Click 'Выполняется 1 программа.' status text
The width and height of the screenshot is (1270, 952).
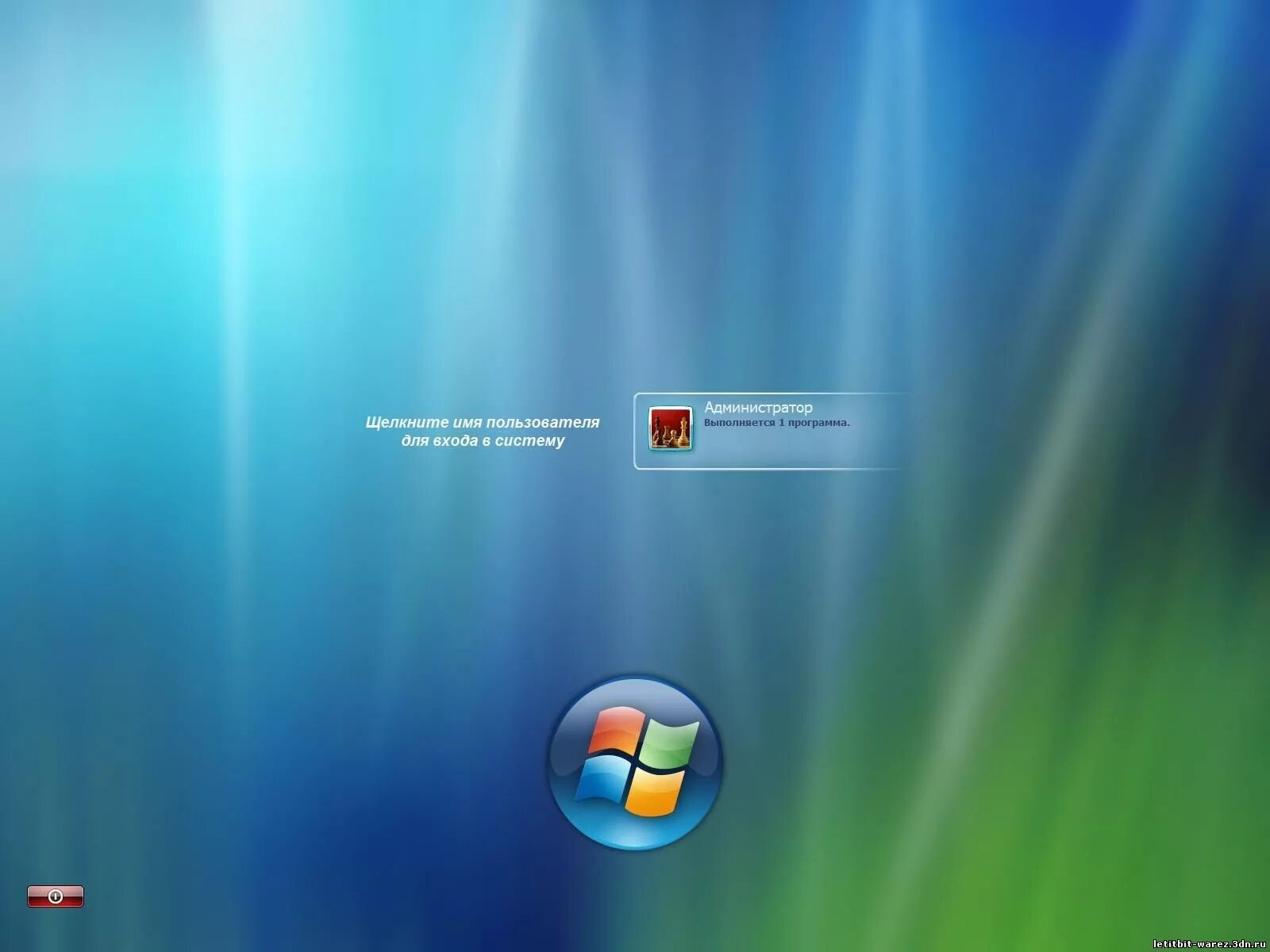(x=776, y=423)
